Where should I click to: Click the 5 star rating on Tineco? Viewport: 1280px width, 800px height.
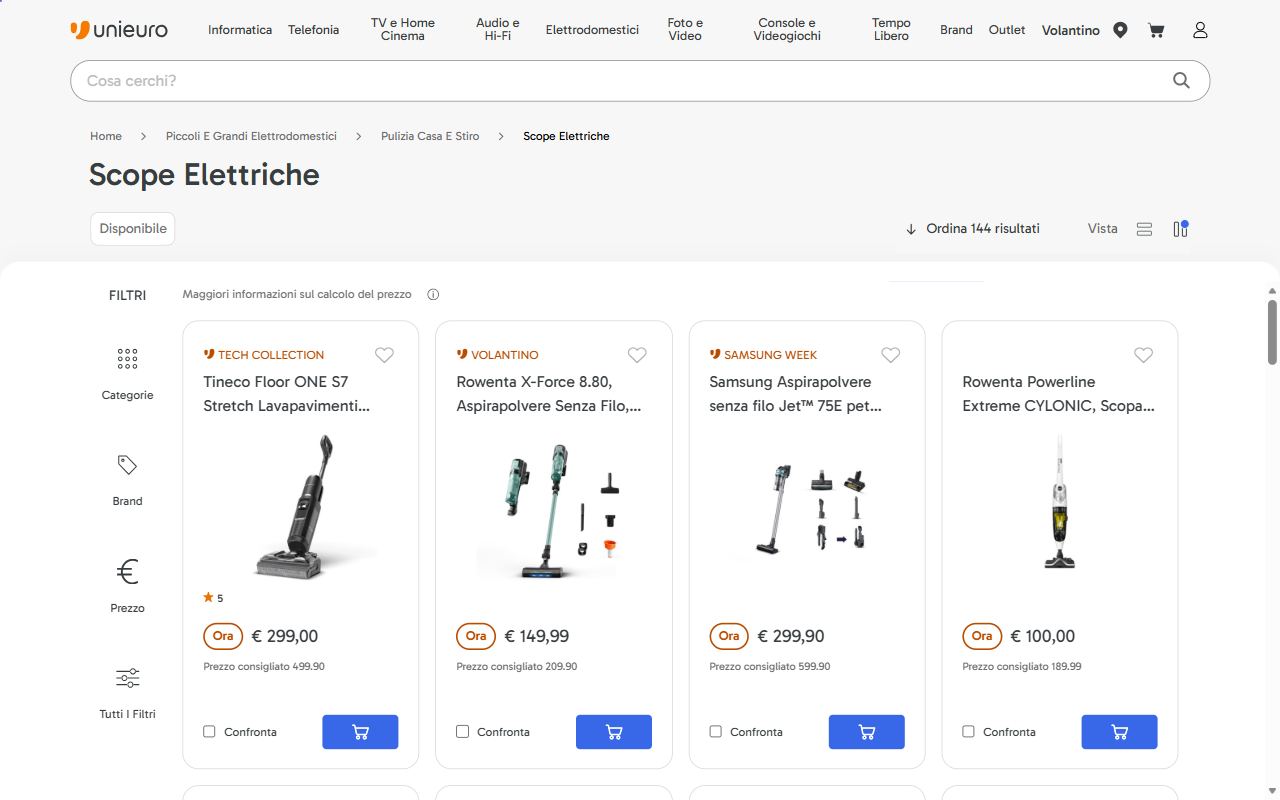pos(213,598)
